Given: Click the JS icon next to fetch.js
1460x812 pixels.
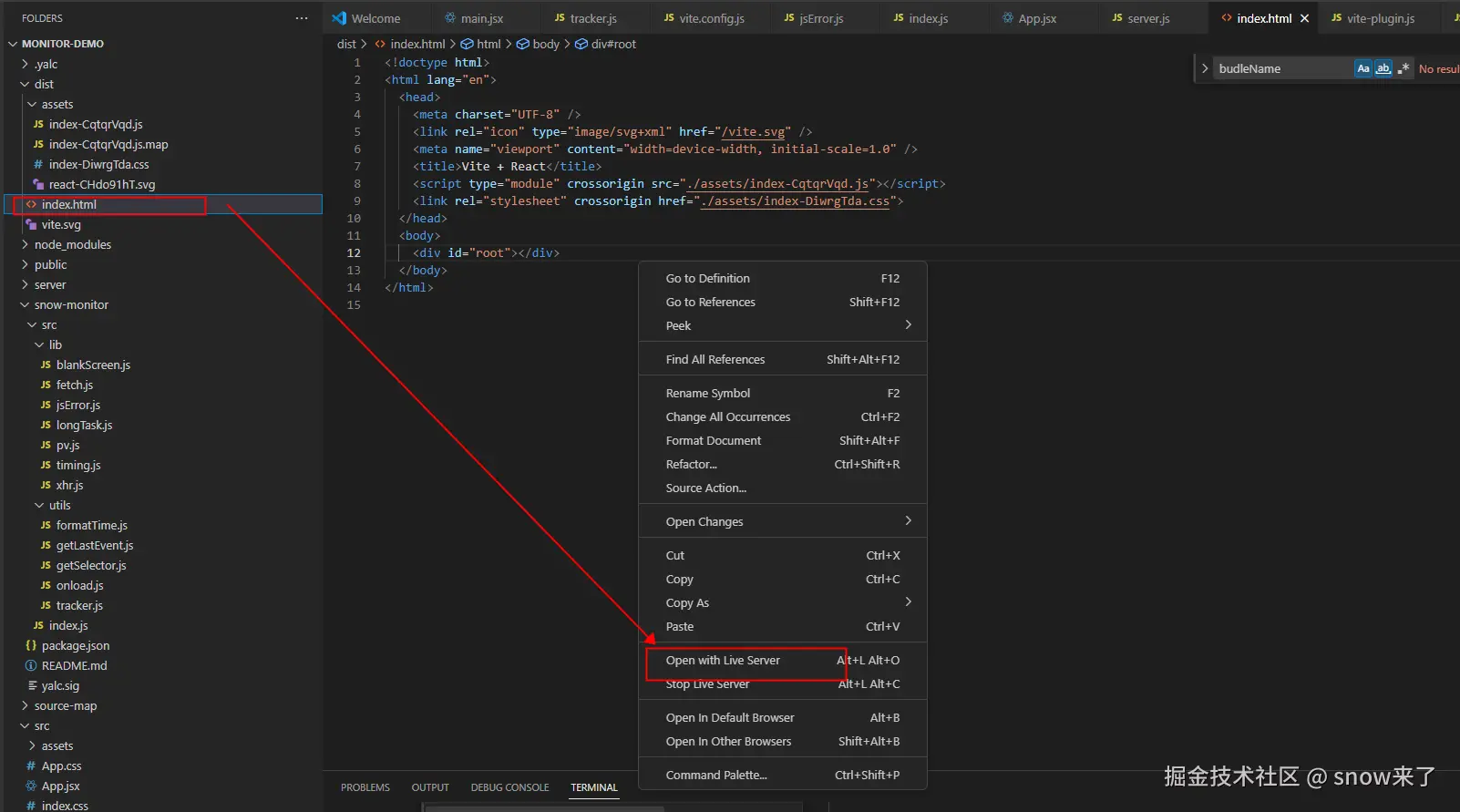Looking at the screenshot, I should 46,385.
